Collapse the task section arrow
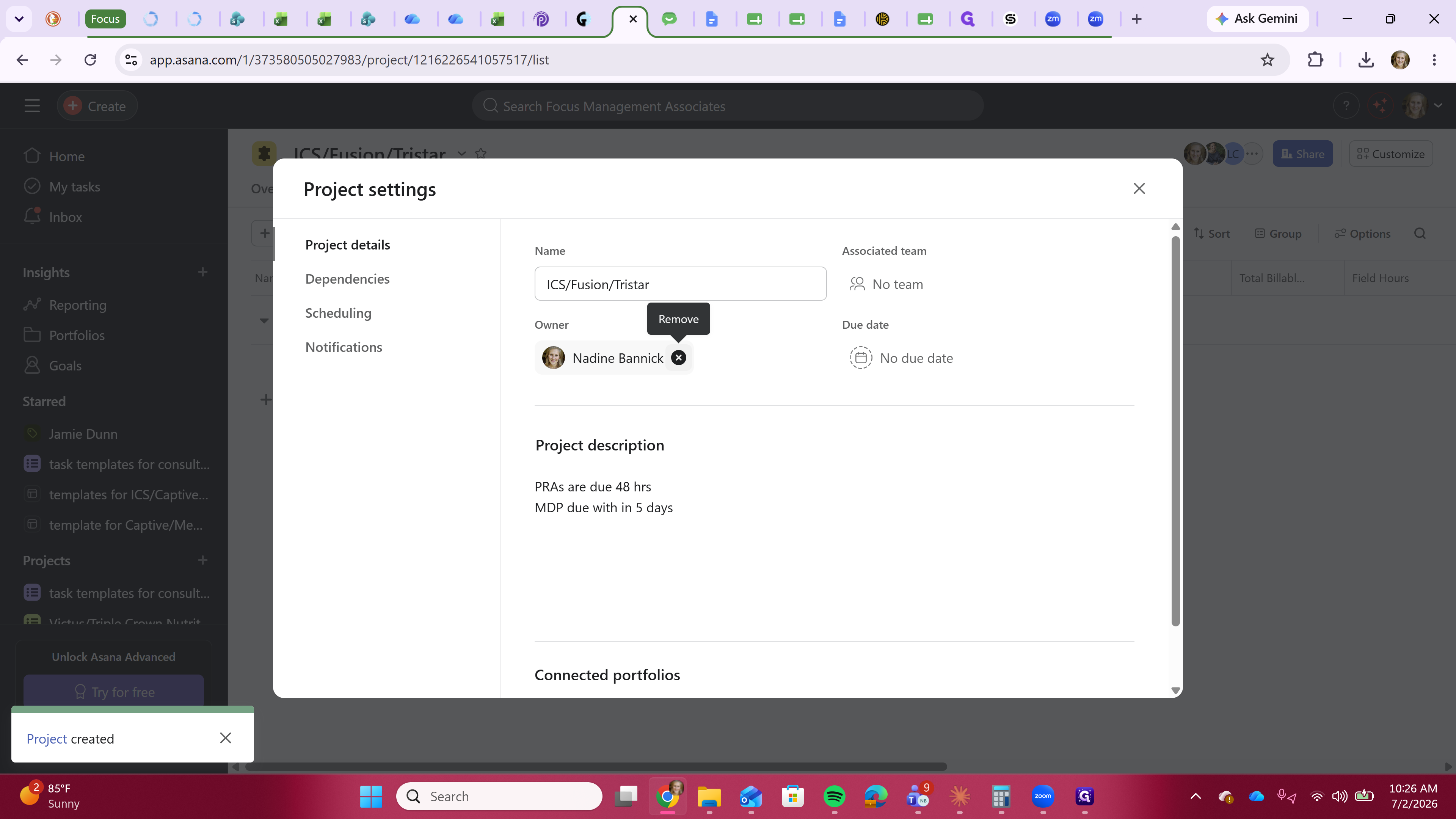Viewport: 1456px width, 819px height. (x=264, y=320)
